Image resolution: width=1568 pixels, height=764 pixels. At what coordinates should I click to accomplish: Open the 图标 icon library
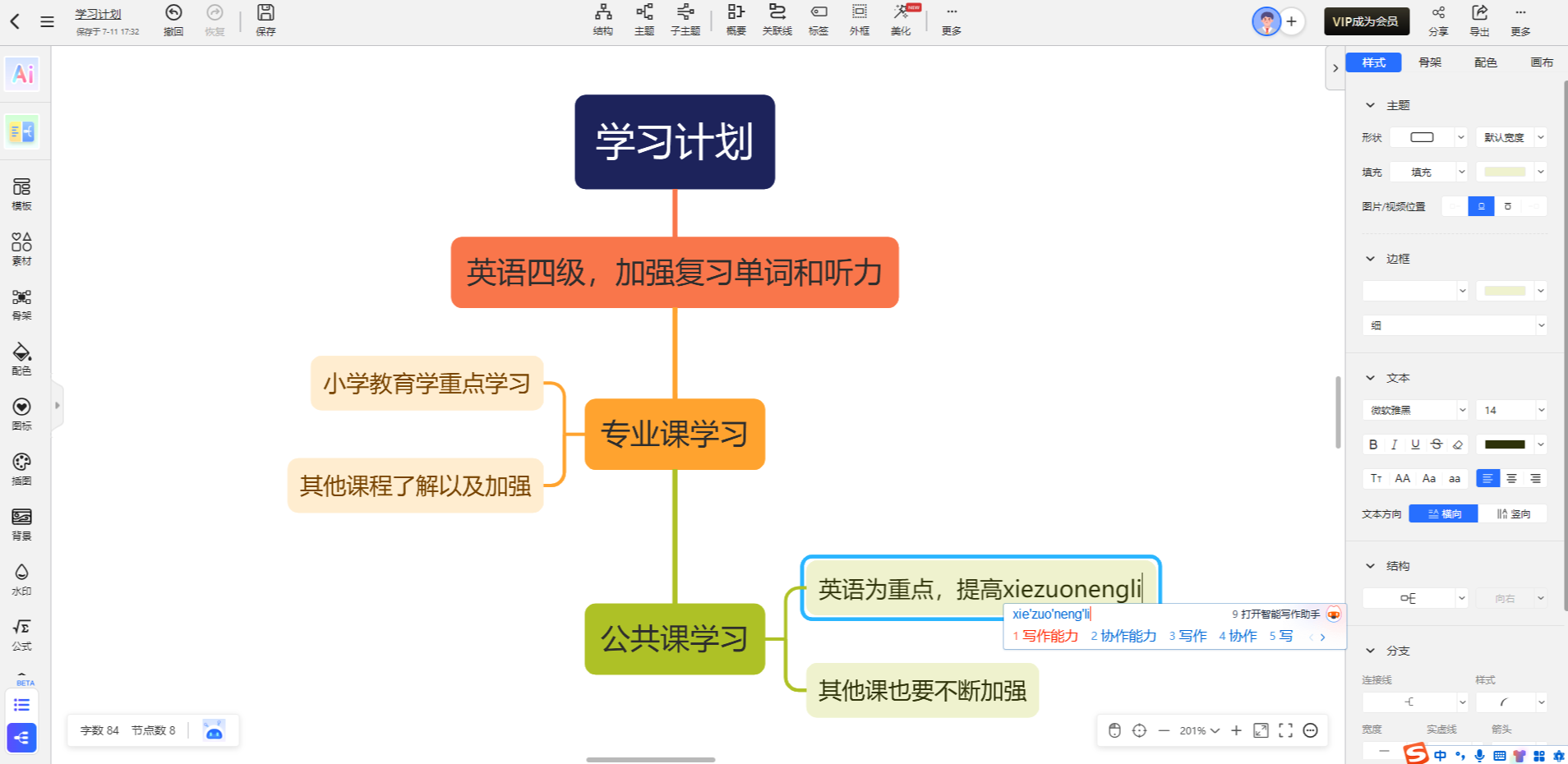pyautogui.click(x=22, y=414)
